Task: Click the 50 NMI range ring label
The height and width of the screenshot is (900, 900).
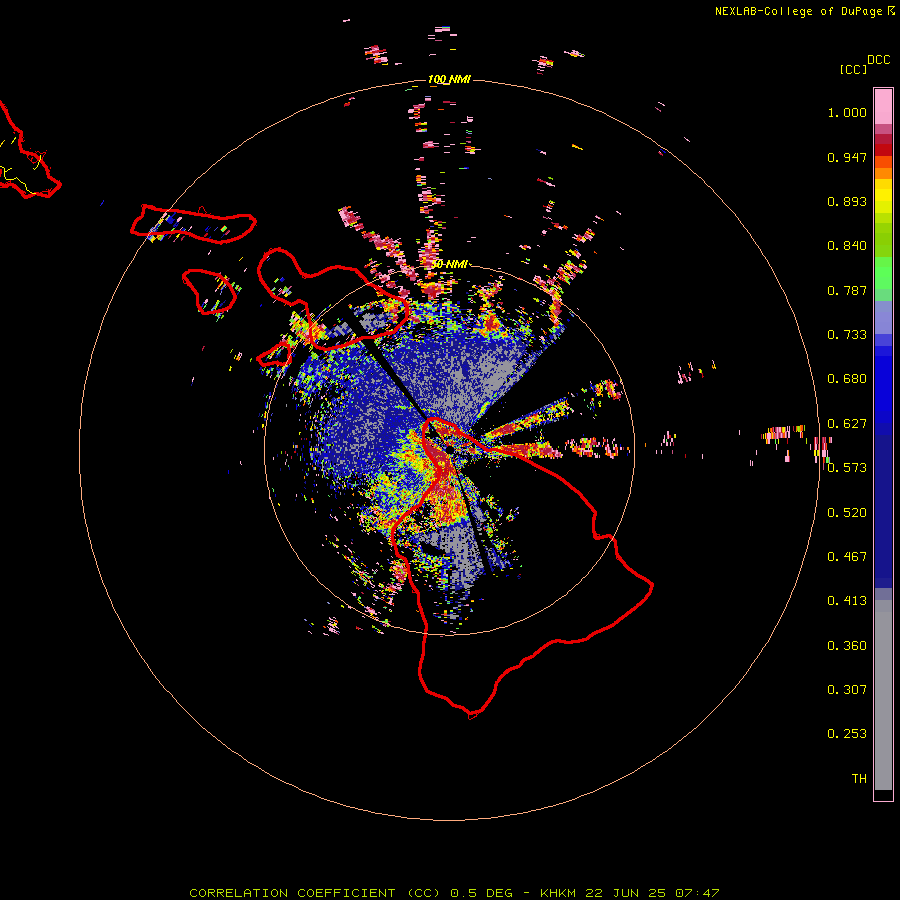Action: pos(449,264)
